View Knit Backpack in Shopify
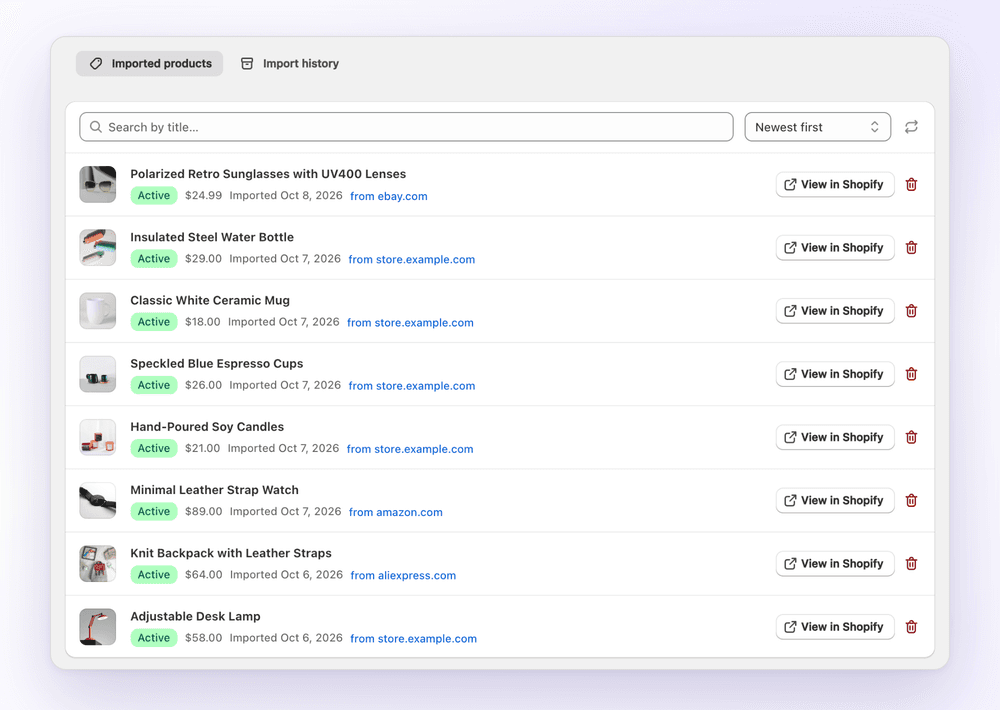1000x710 pixels. click(x=835, y=563)
